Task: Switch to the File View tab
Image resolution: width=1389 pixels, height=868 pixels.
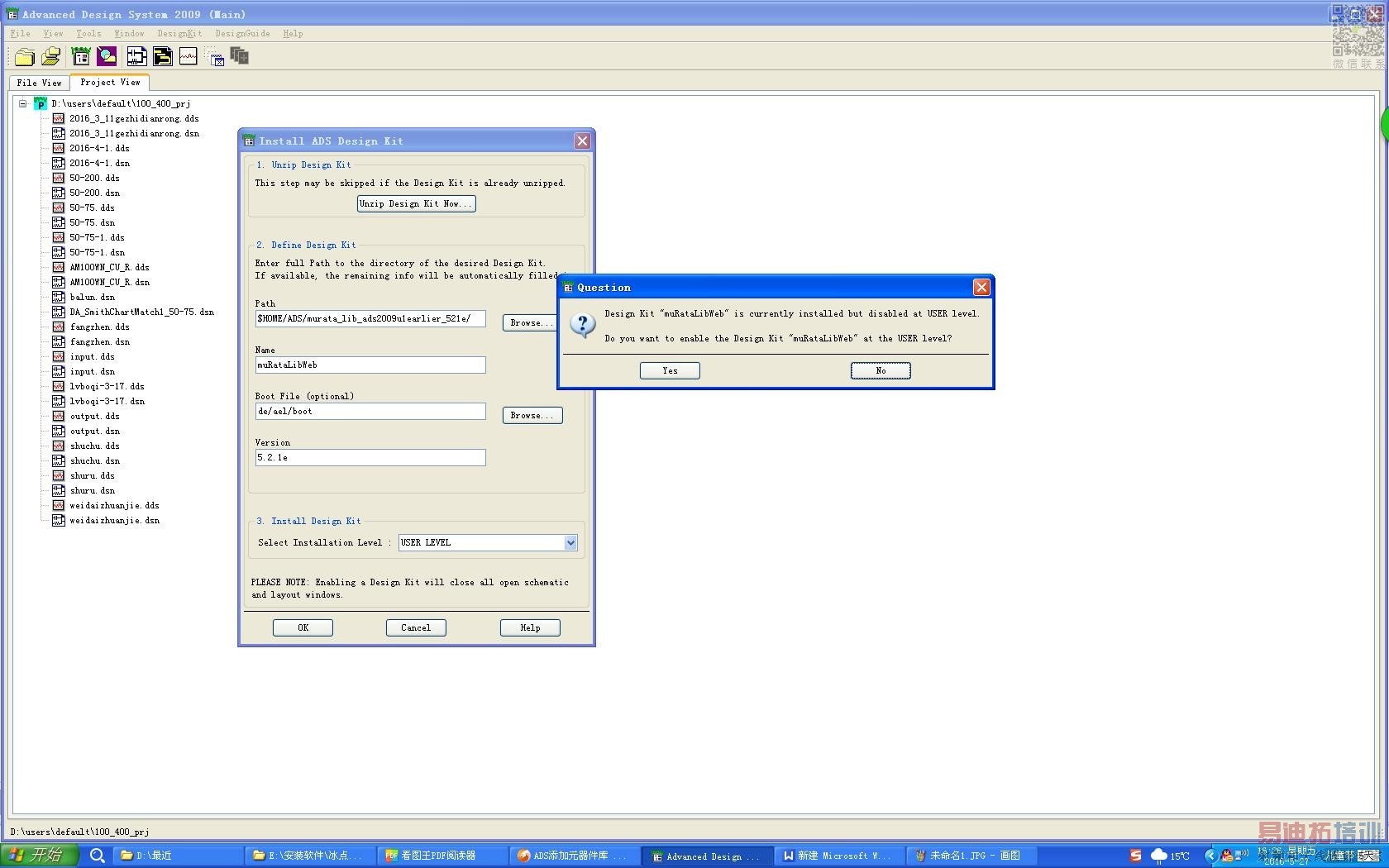Action: (x=40, y=83)
